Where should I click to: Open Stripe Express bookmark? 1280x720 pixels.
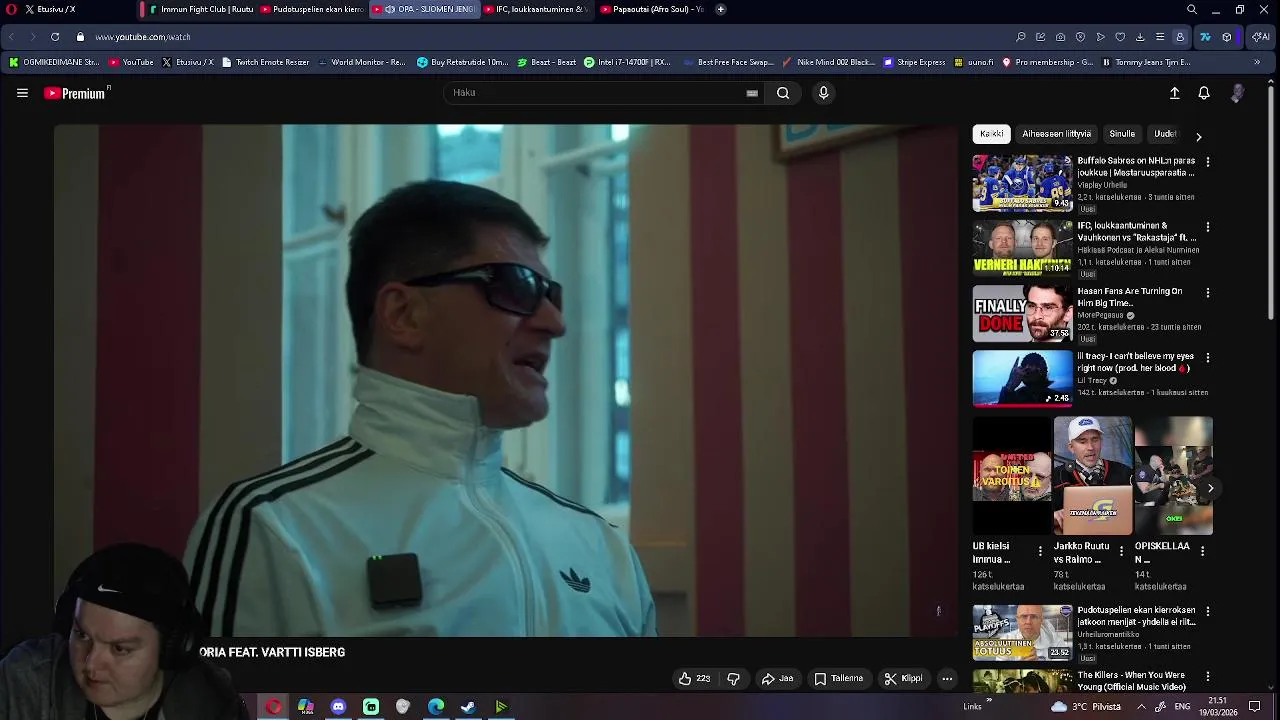click(914, 62)
